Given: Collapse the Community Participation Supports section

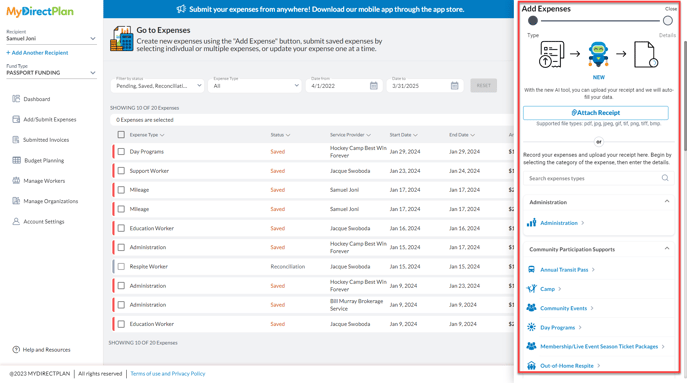Looking at the screenshot, I should (x=667, y=248).
